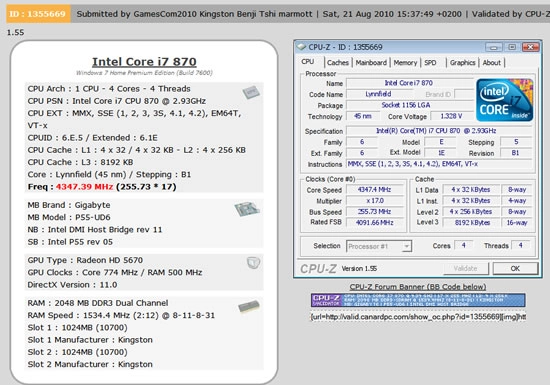550x385 pixels.
Task: Click the CPUID : 6.E.5 line
Action: [x=93, y=138]
